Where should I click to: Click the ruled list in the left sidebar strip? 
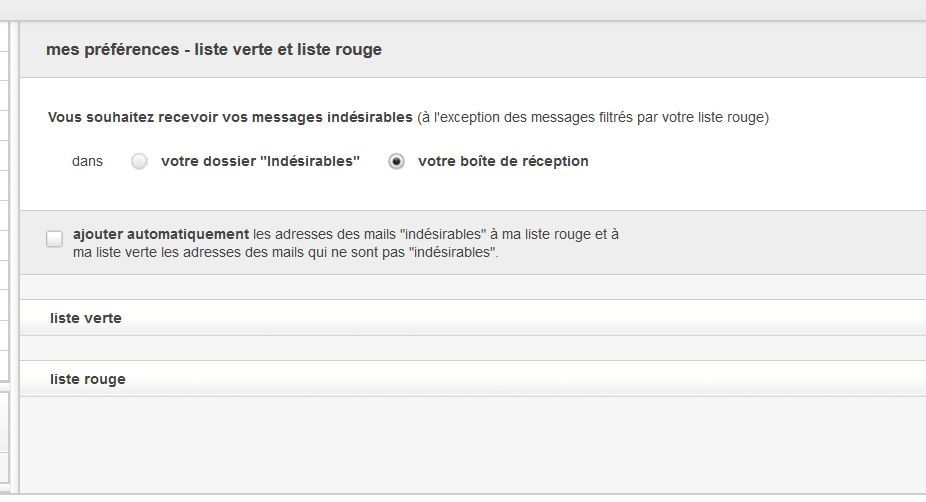[5, 200]
